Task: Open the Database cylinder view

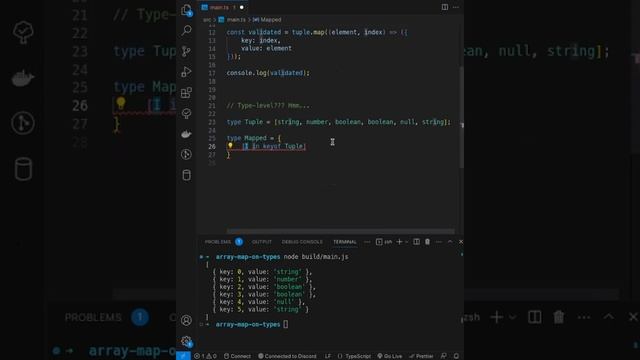Action: [187, 175]
